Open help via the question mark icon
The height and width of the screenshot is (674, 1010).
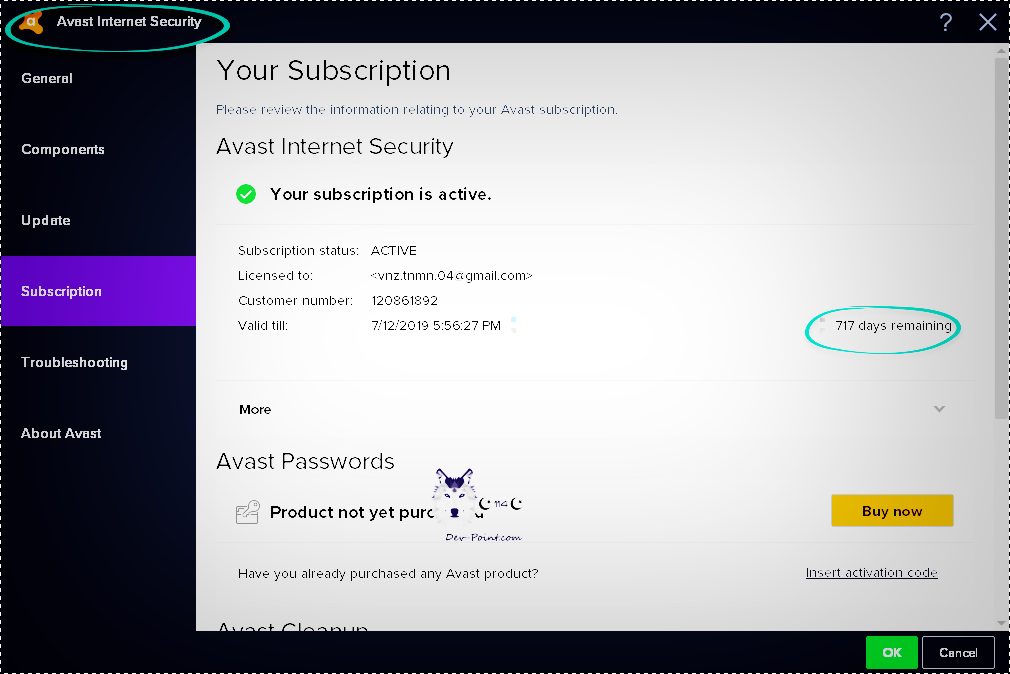point(946,23)
